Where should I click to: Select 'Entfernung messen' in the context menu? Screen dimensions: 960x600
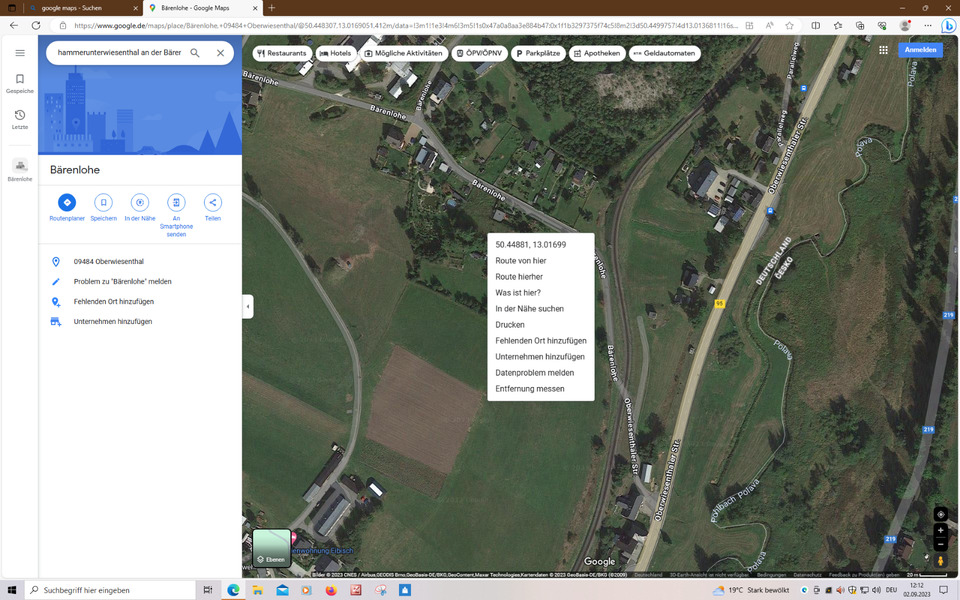tap(530, 389)
